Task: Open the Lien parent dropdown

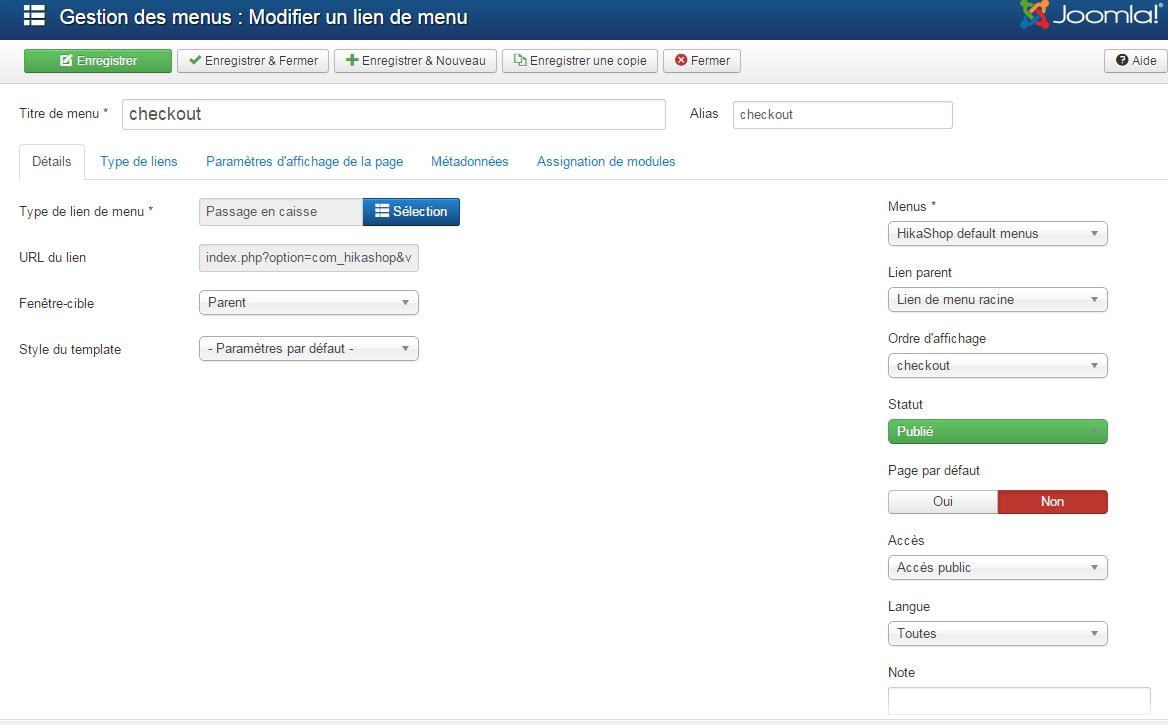Action: [997, 300]
